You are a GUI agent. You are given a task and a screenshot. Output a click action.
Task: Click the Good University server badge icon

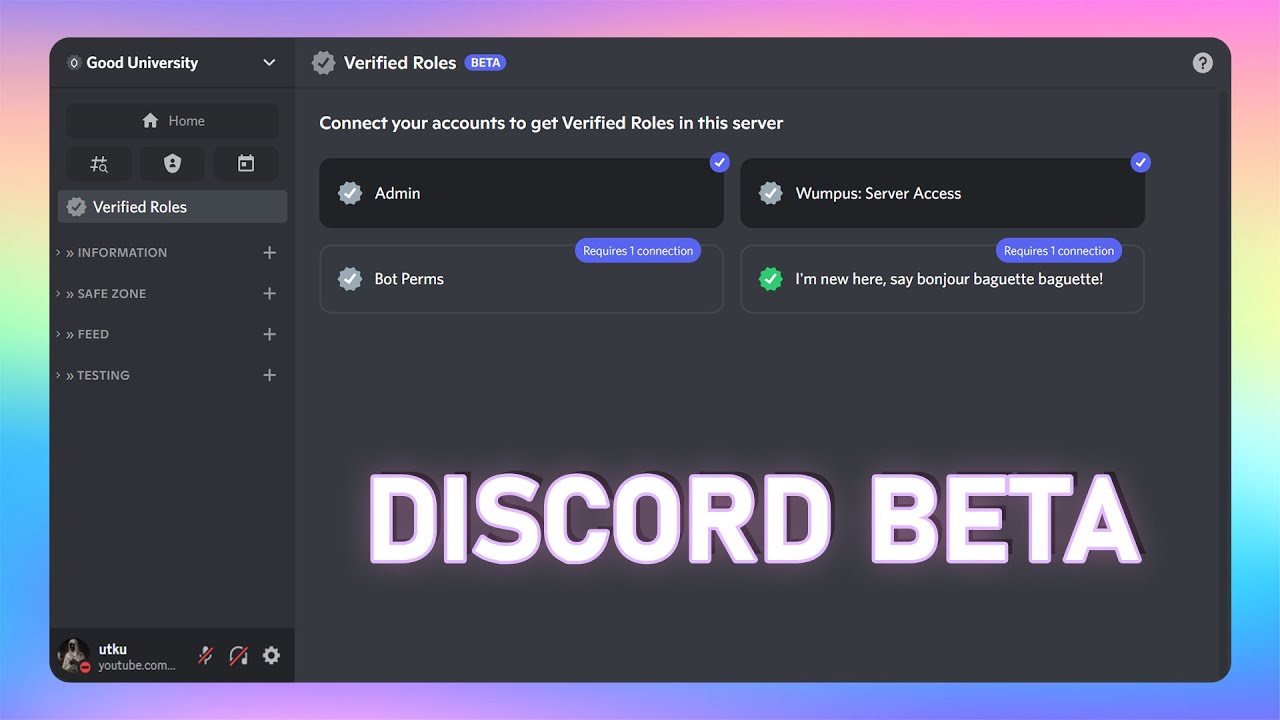[x=73, y=63]
